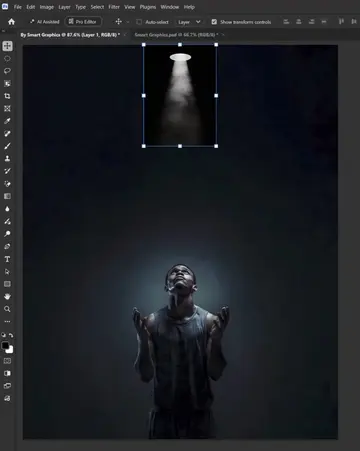Screen dimensions: 360x451
Task: Select the History Brush tool
Action: [7, 171]
